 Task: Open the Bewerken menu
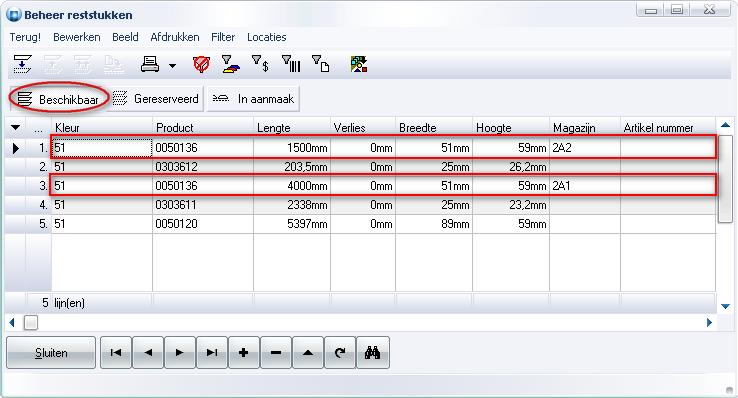(x=77, y=37)
